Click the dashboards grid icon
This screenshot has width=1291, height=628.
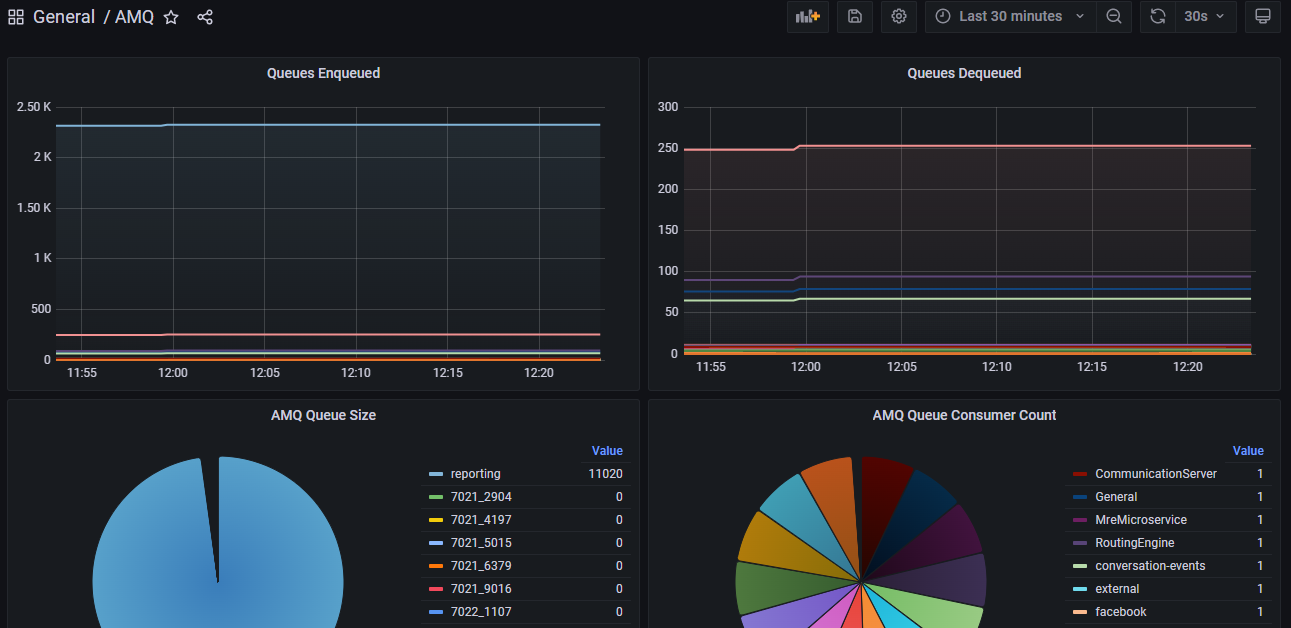coord(16,17)
